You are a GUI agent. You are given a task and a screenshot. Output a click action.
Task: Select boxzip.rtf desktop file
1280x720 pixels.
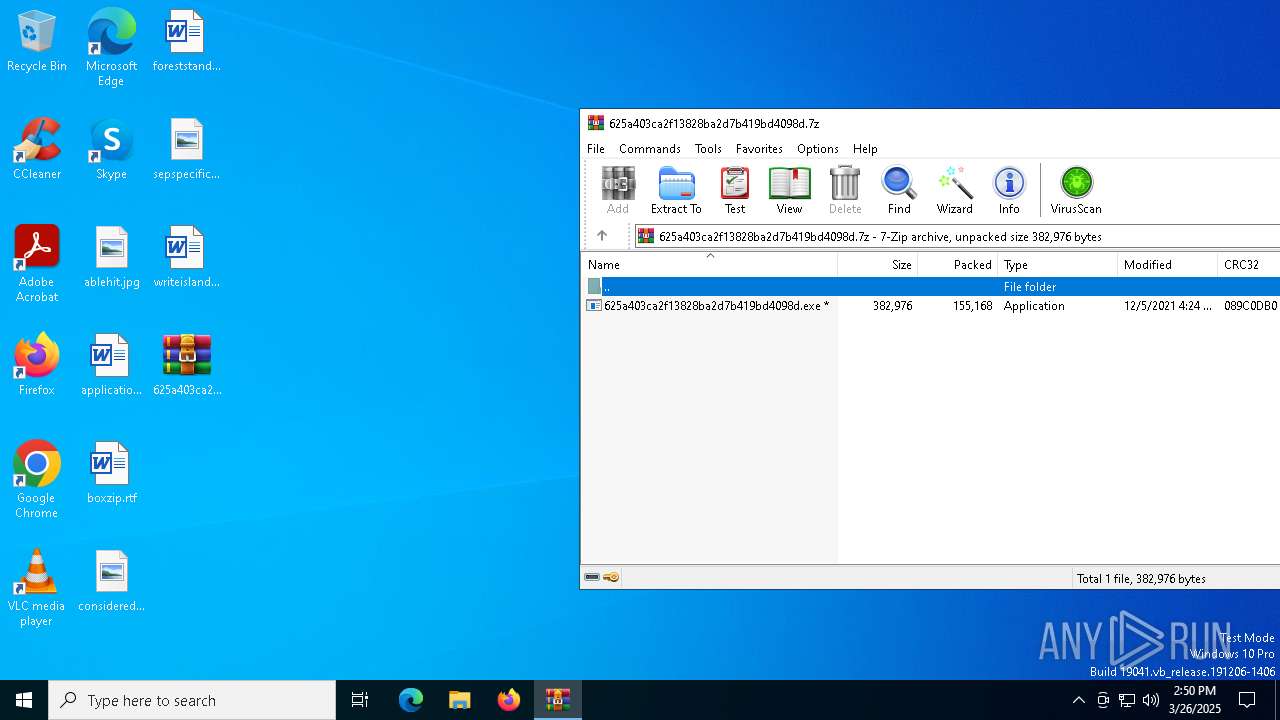point(111,473)
